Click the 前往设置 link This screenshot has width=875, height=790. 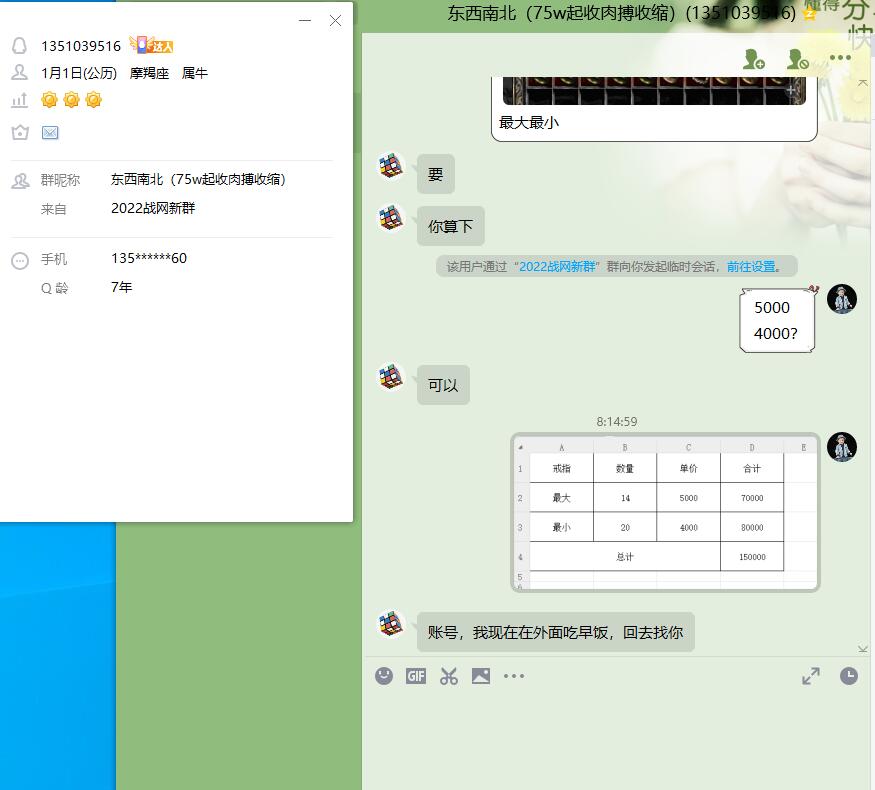pyautogui.click(x=752, y=267)
